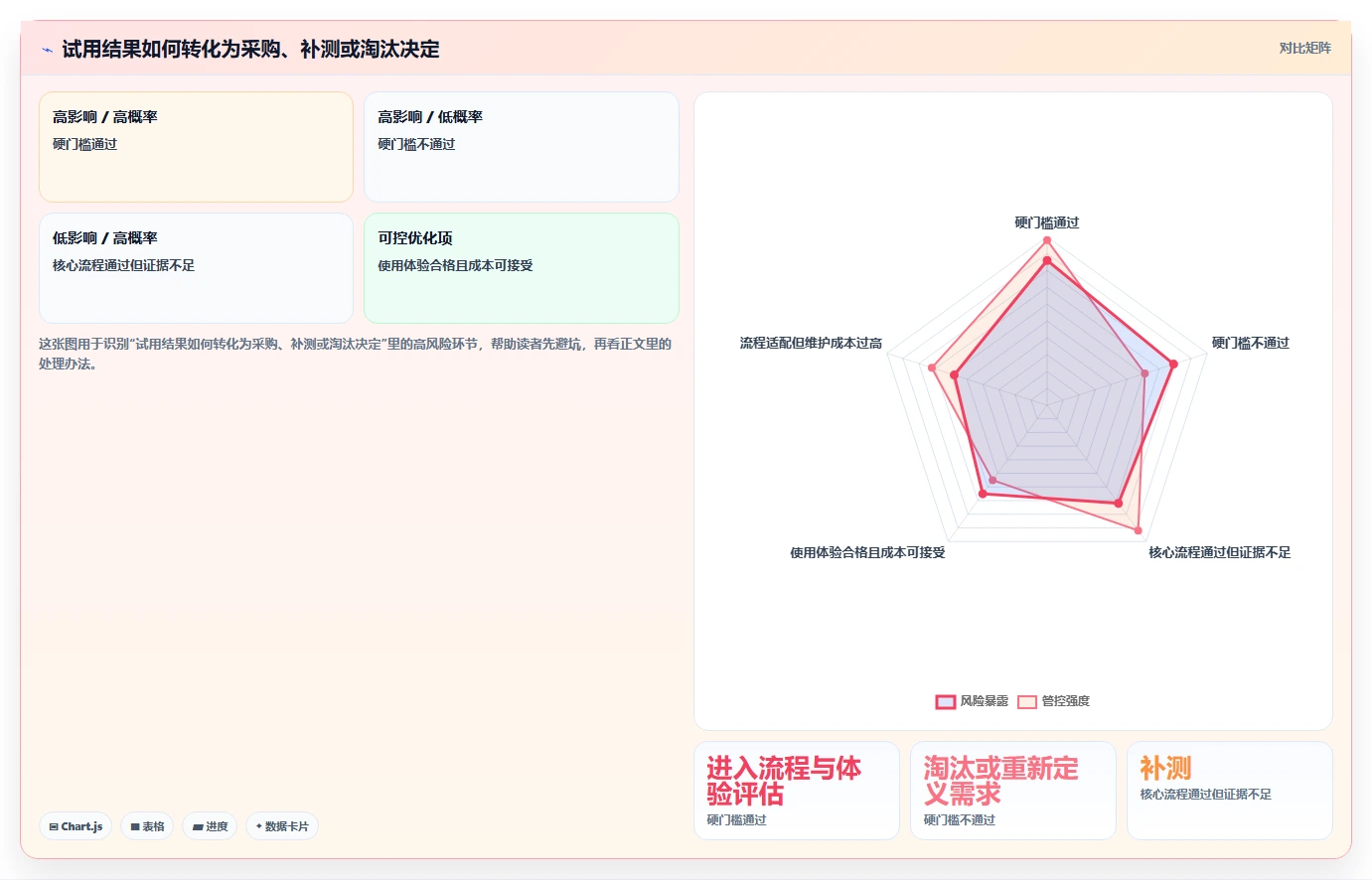Select the 高影响 / 低概率 card

coord(521,147)
